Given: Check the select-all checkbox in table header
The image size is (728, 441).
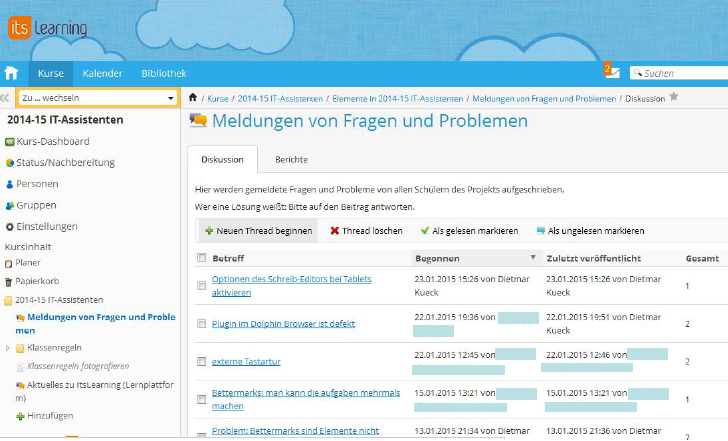Looking at the screenshot, I should [202, 258].
